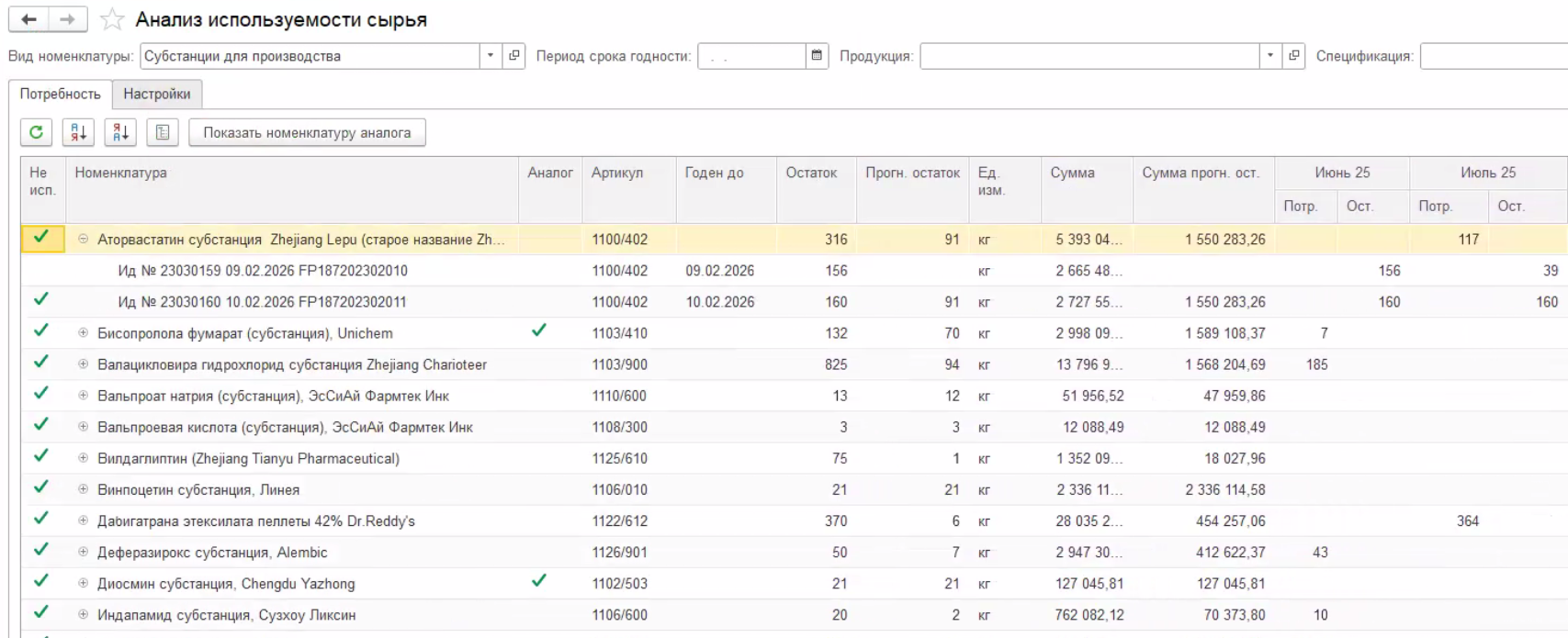Collapse the Аторвастатин субстанция row

pos(84,239)
